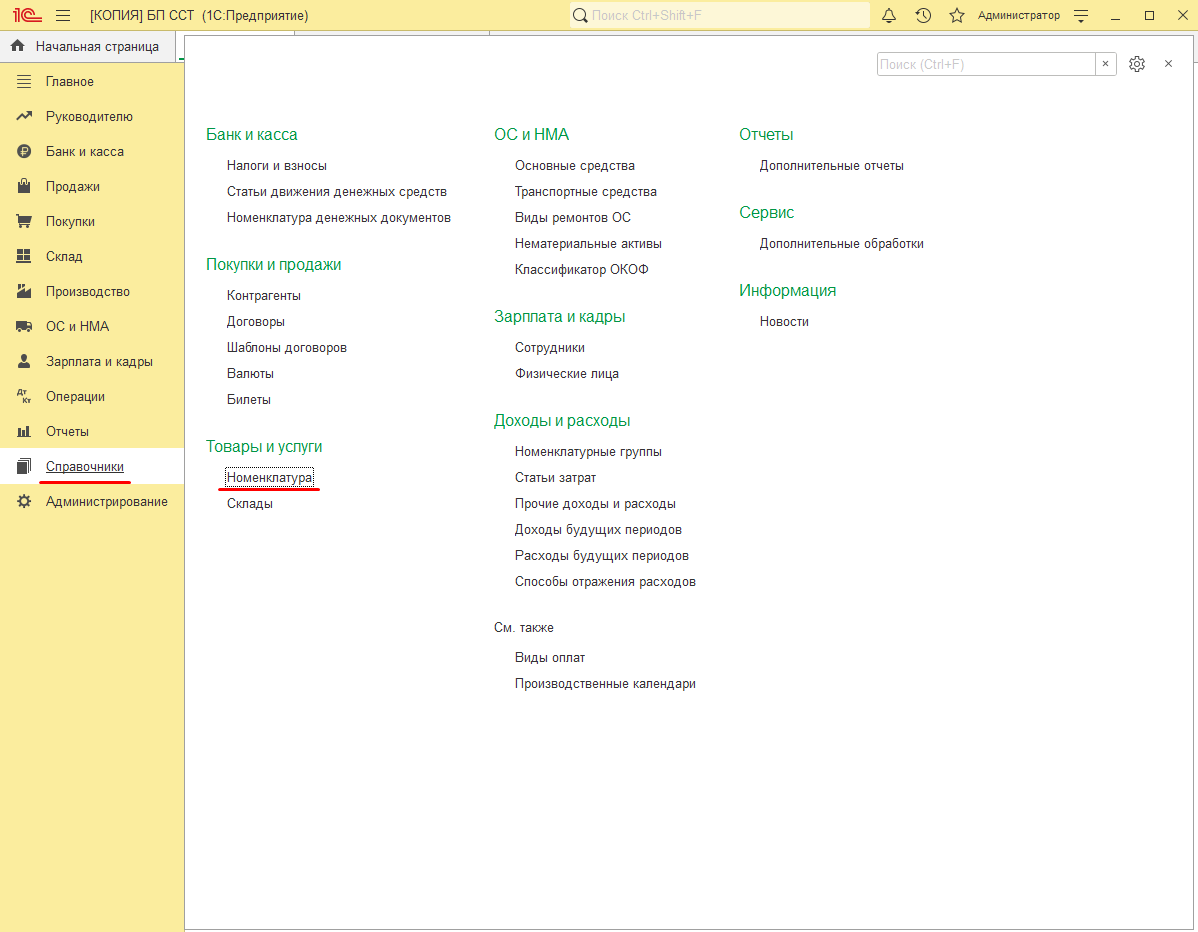The height and width of the screenshot is (932, 1198).
Task: Open the Контрагенты catalog
Action: (x=264, y=296)
